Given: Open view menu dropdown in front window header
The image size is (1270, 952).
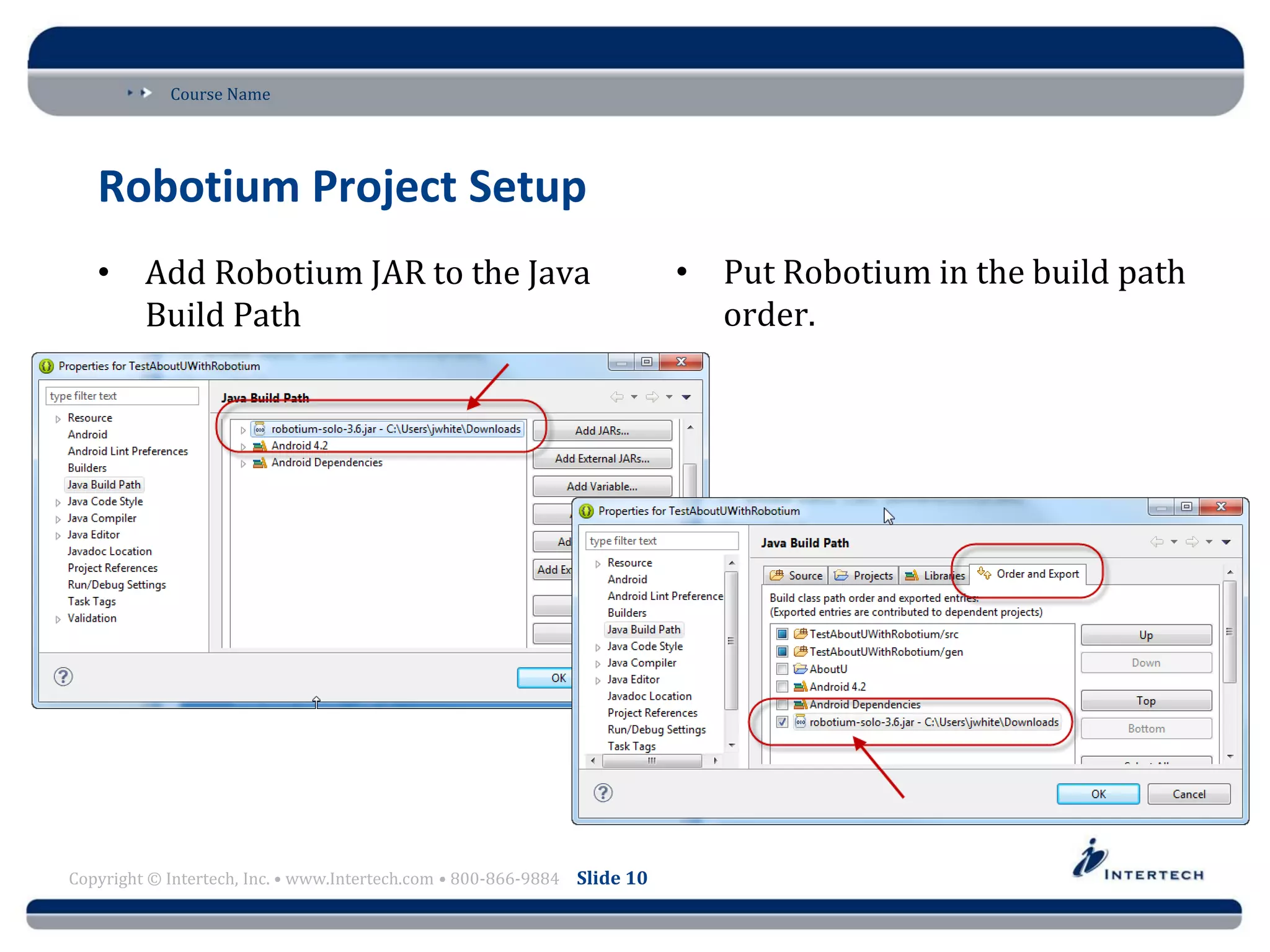Looking at the screenshot, I should (x=1226, y=542).
